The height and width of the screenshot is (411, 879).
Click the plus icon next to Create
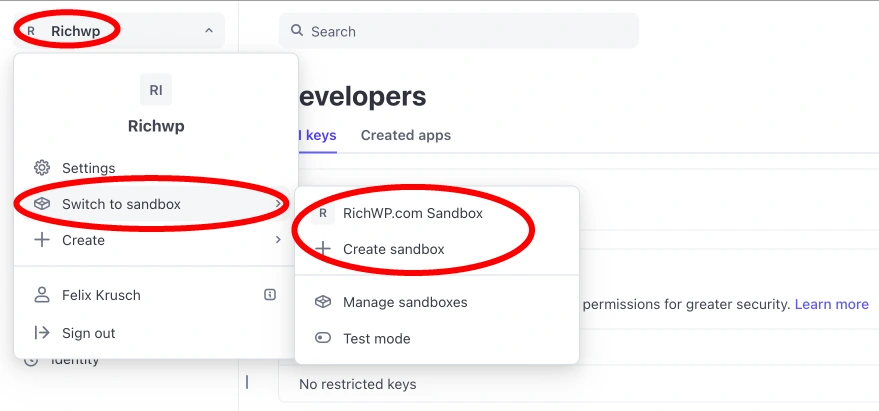[42, 240]
